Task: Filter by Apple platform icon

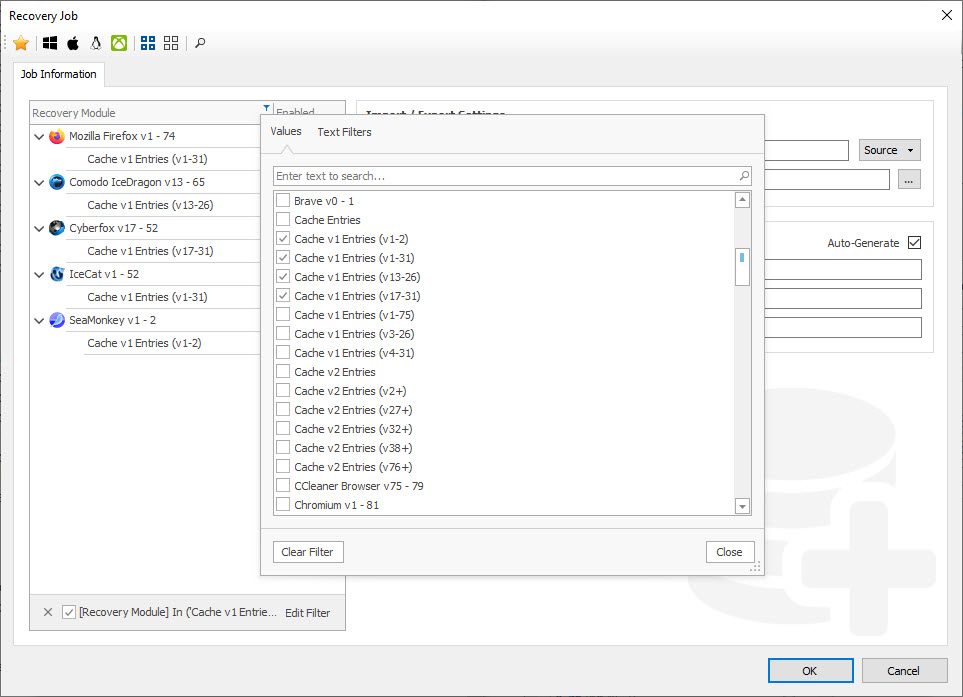Action: click(73, 43)
